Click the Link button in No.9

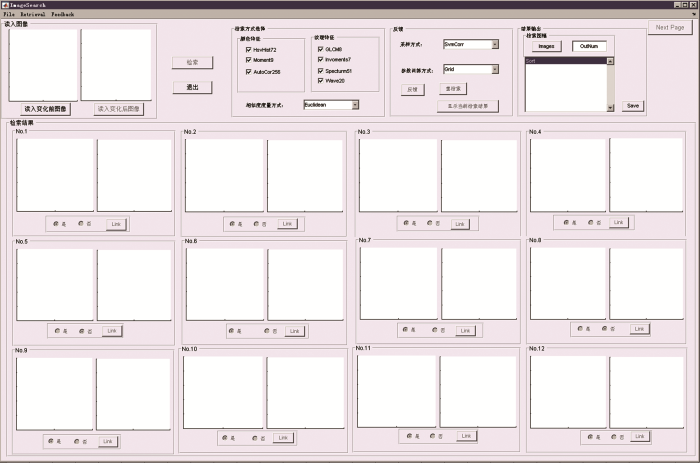tap(108, 441)
